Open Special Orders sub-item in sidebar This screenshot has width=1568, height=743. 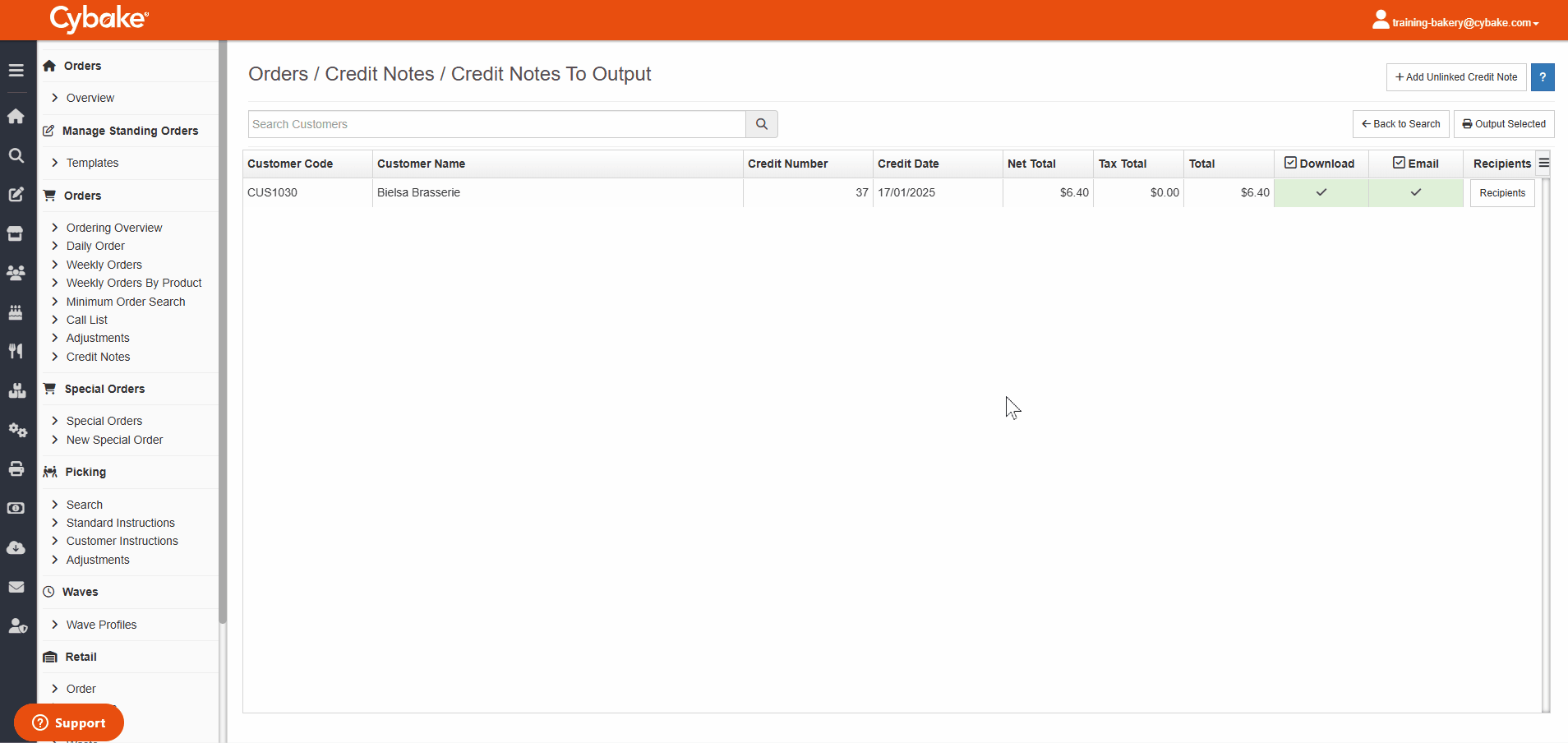point(104,421)
